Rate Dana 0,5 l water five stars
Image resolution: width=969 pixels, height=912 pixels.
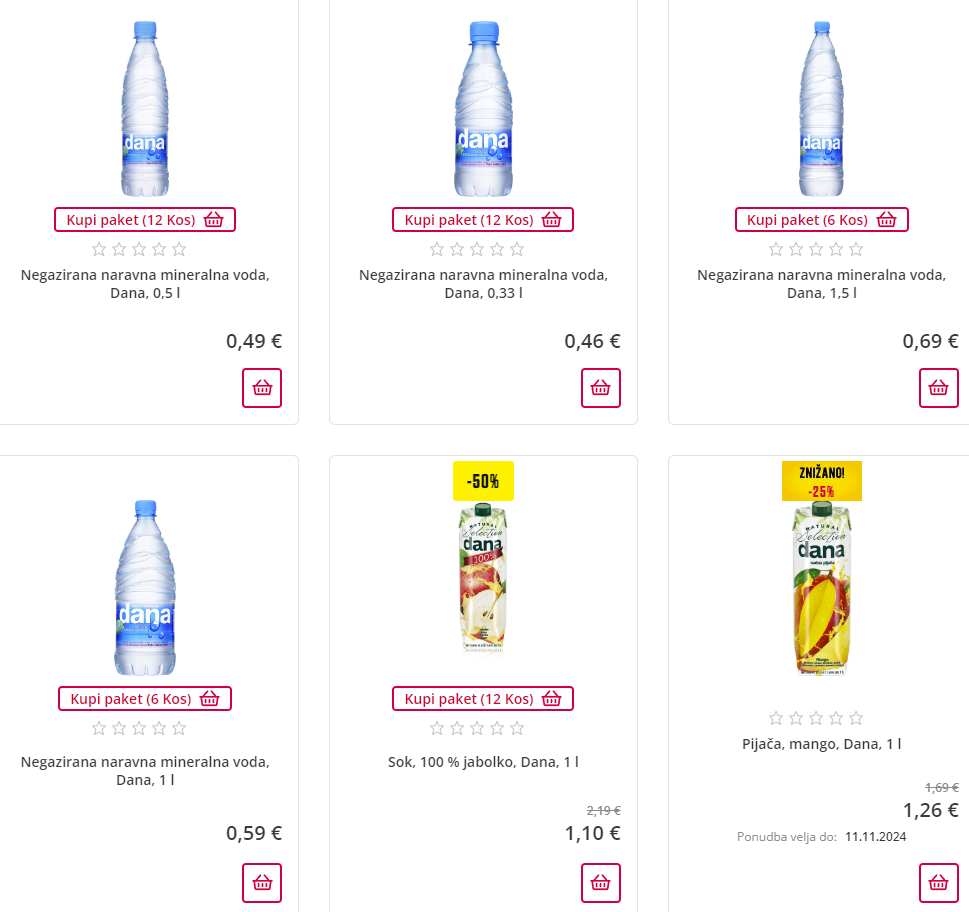point(179,249)
